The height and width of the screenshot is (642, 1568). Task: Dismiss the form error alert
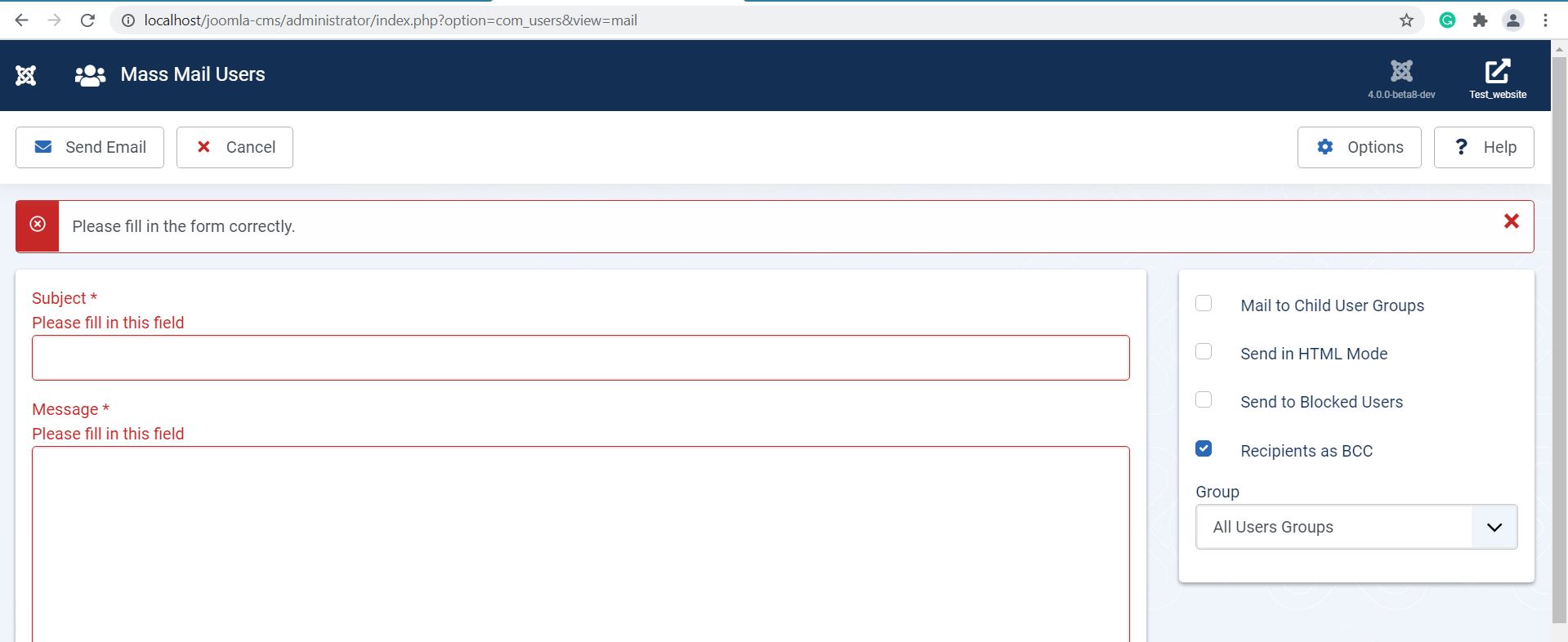click(1512, 221)
